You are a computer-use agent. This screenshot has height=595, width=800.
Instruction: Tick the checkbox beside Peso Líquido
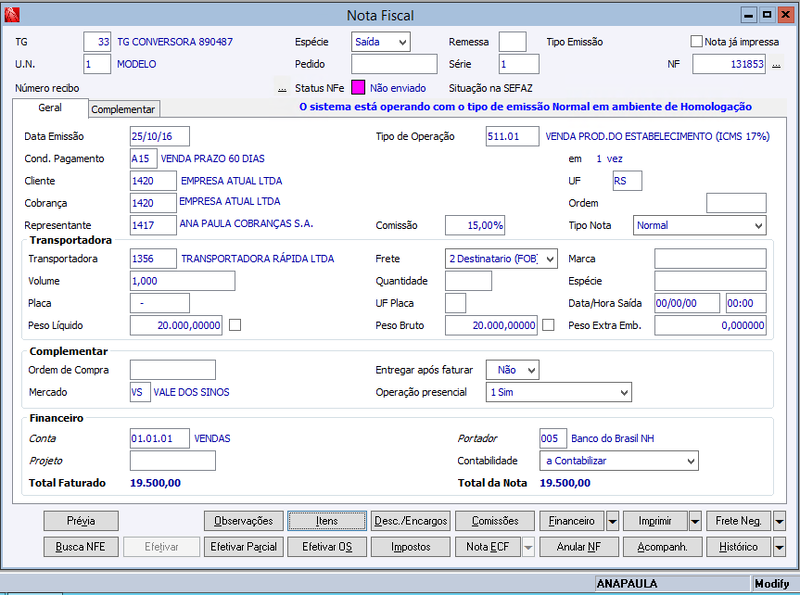(x=235, y=325)
